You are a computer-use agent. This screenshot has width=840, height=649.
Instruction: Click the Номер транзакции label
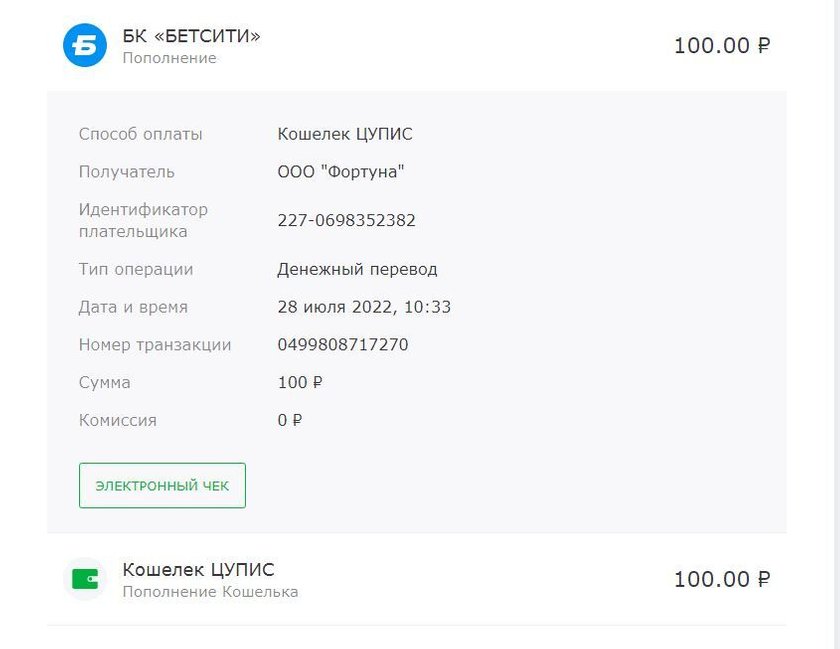coord(155,345)
